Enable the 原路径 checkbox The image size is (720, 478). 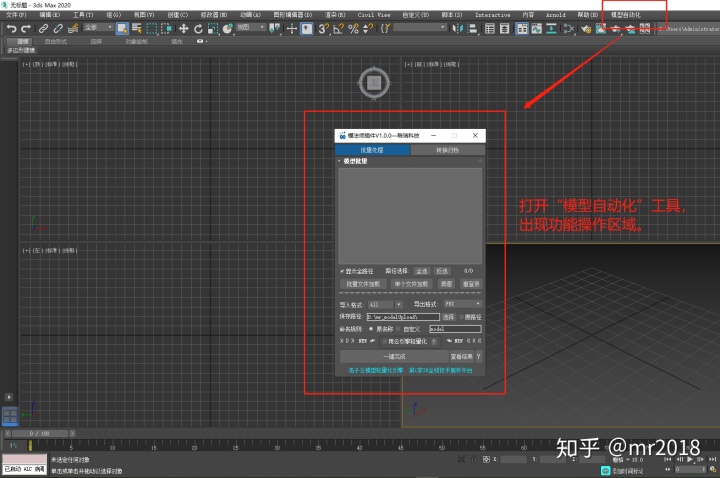(461, 317)
